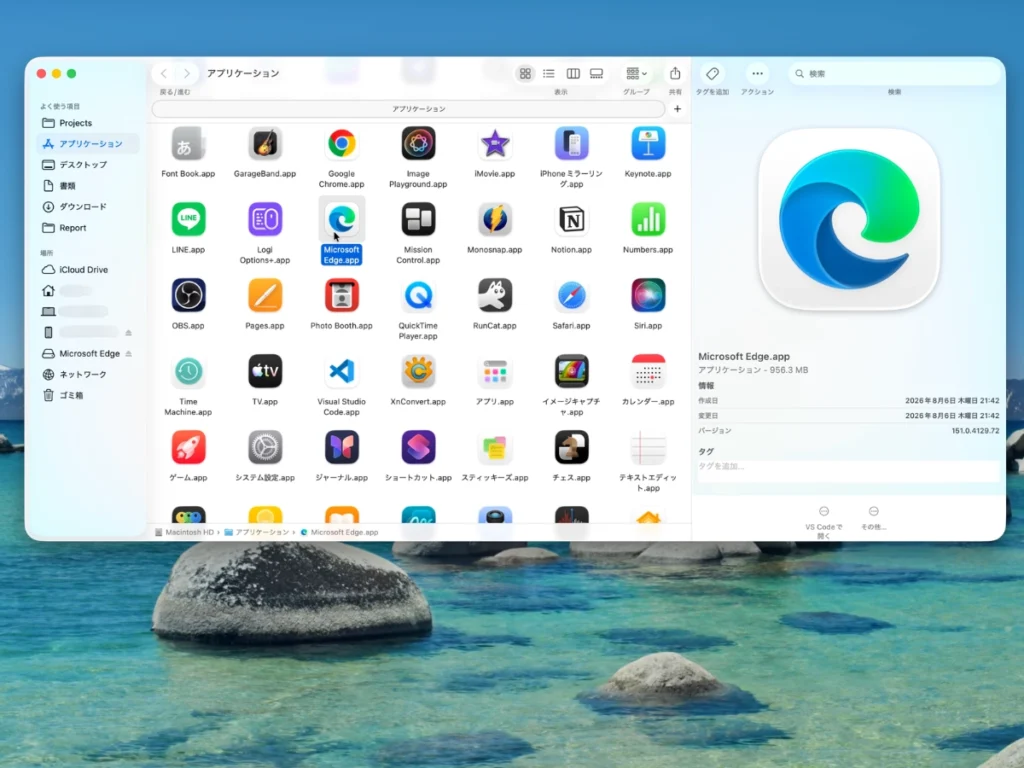Image resolution: width=1024 pixels, height=768 pixels.
Task: Click the share toolbar button
Action: point(675,74)
